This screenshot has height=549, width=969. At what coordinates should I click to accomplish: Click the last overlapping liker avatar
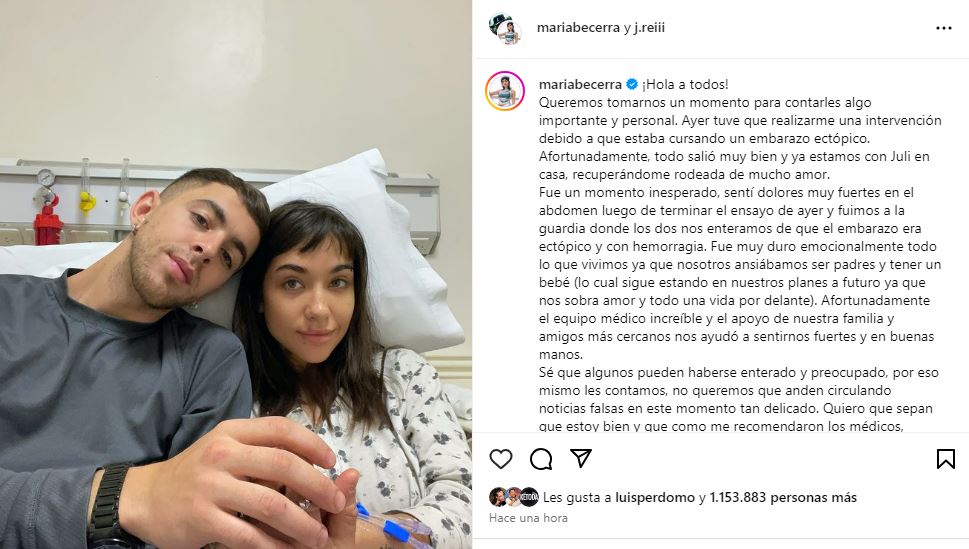coord(530,497)
